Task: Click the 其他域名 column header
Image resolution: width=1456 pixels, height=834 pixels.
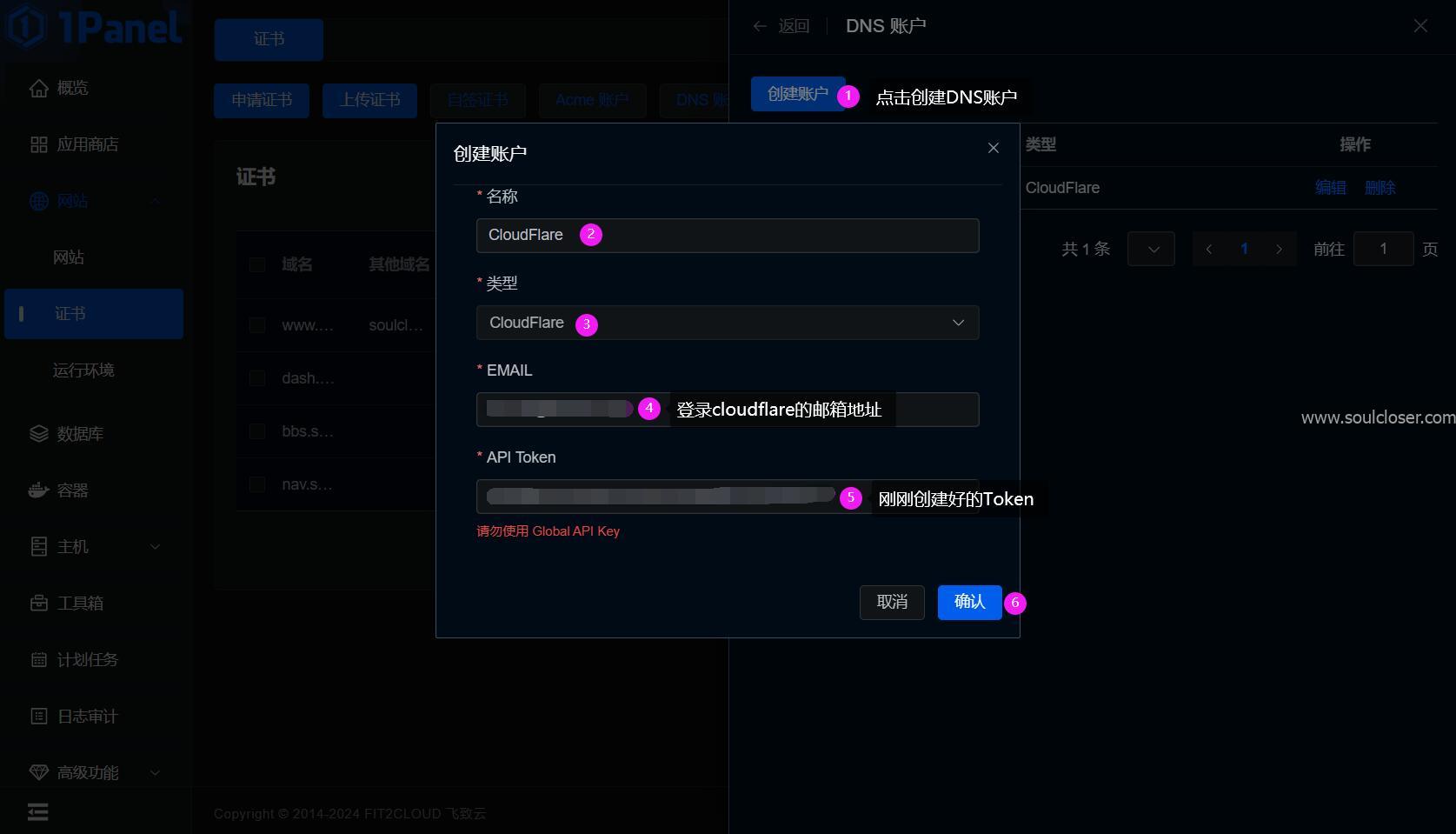Action: [x=399, y=264]
